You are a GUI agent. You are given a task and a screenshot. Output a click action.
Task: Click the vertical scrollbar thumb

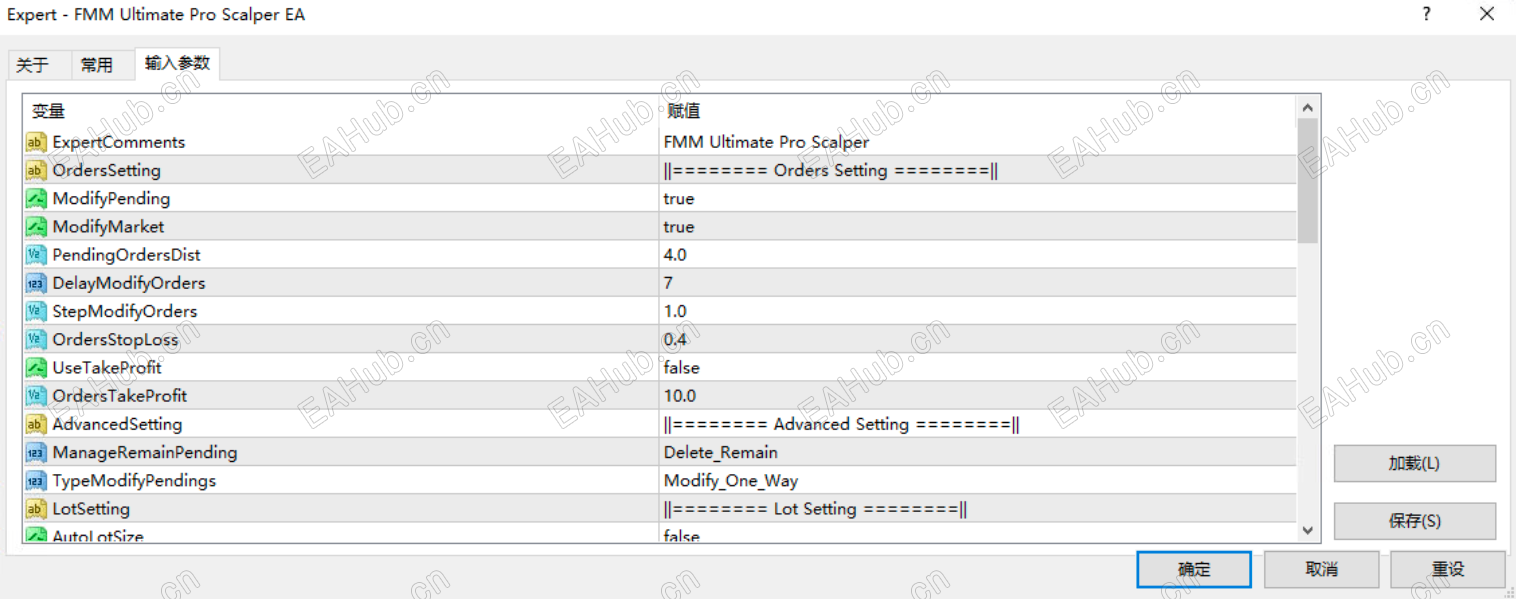(1307, 181)
